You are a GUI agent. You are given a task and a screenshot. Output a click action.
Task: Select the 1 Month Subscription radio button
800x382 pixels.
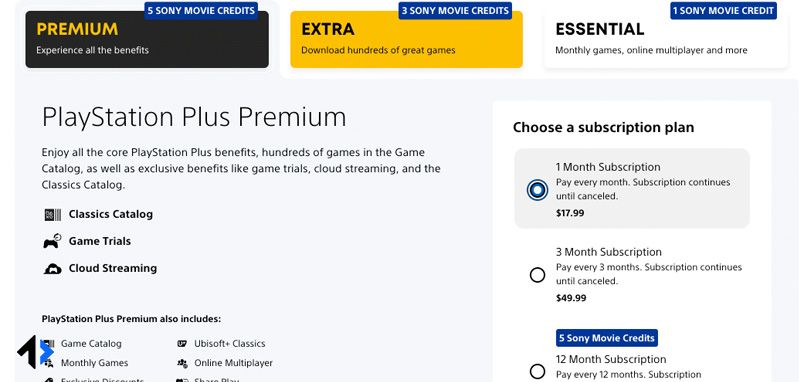click(537, 190)
